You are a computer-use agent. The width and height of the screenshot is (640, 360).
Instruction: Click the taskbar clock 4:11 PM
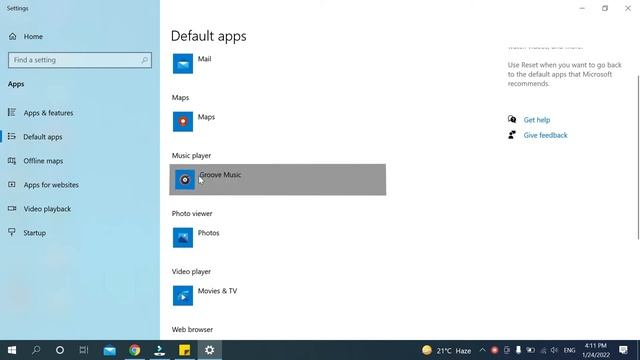(x=596, y=350)
